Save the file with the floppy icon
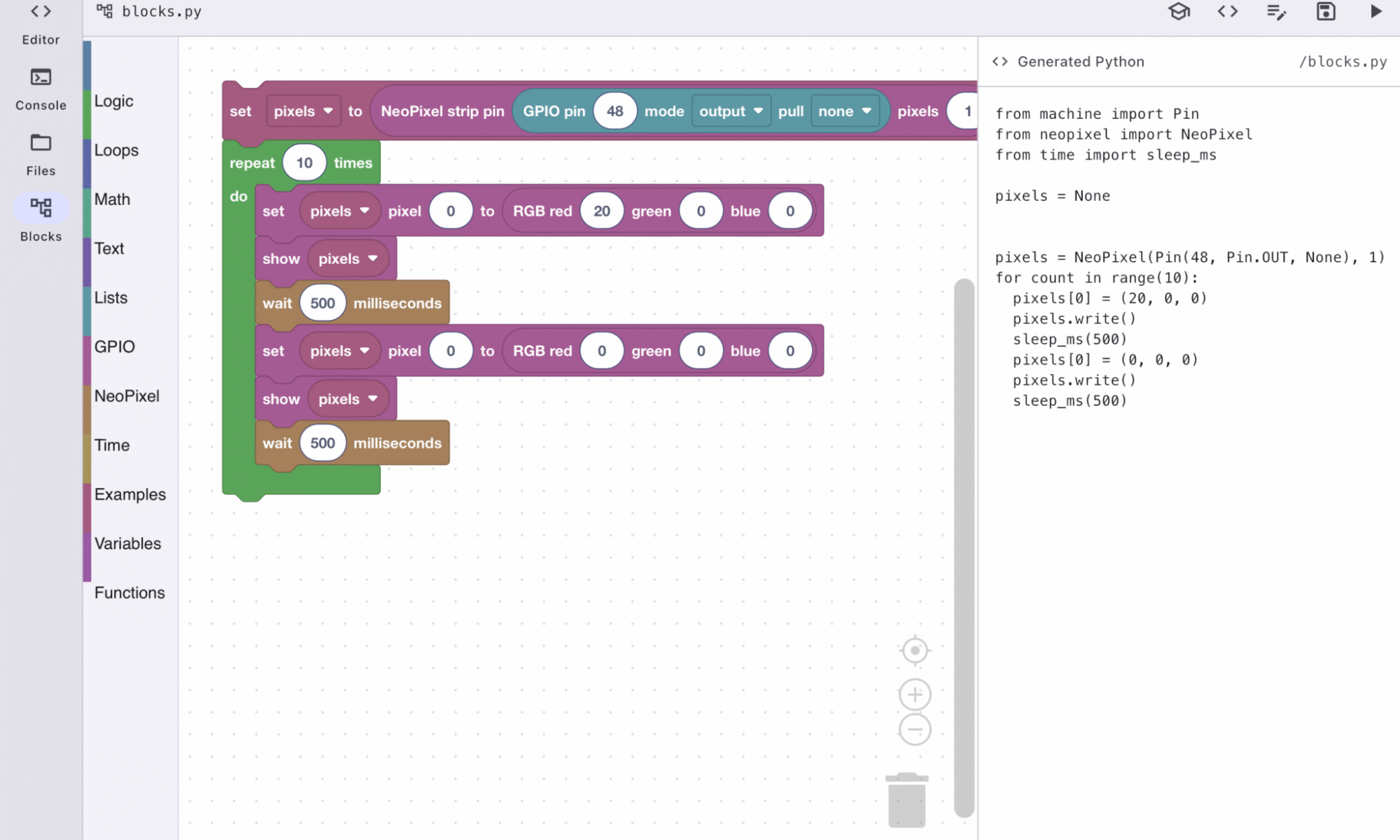 click(1326, 12)
